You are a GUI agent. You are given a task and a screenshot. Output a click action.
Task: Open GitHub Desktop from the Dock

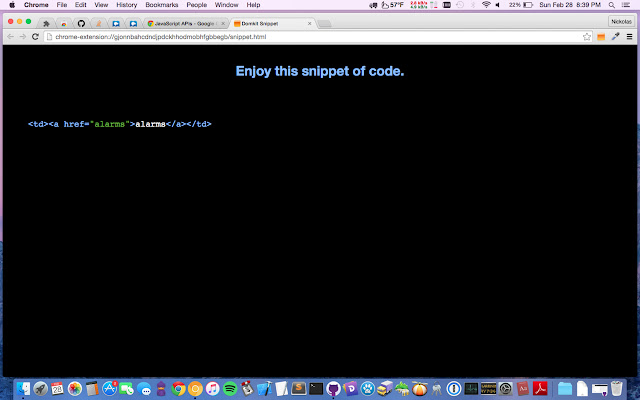(x=333, y=388)
